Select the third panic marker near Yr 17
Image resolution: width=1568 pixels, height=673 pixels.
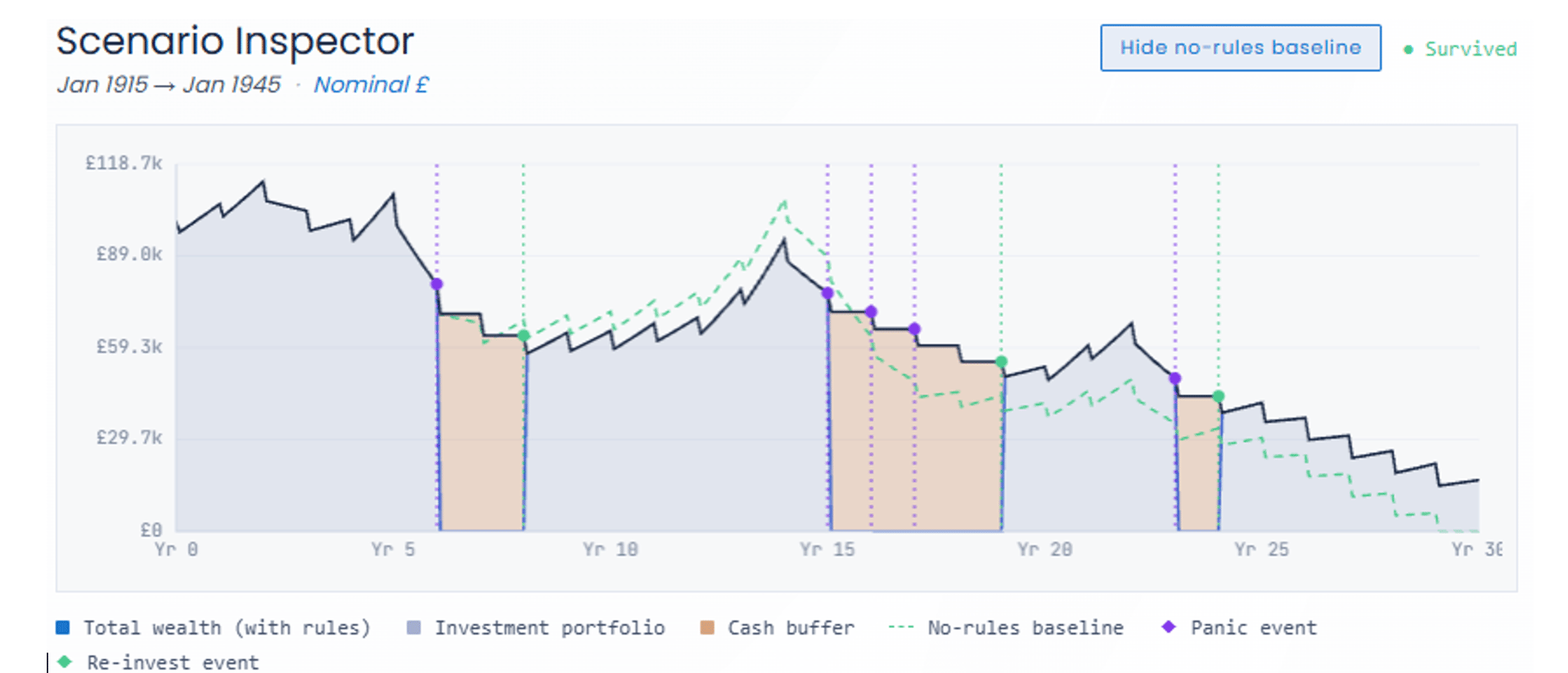coord(914,329)
